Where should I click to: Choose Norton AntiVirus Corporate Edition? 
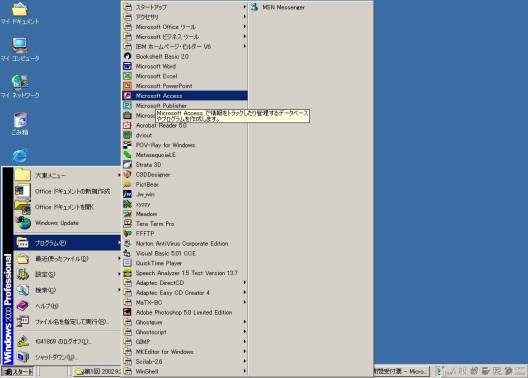185,243
